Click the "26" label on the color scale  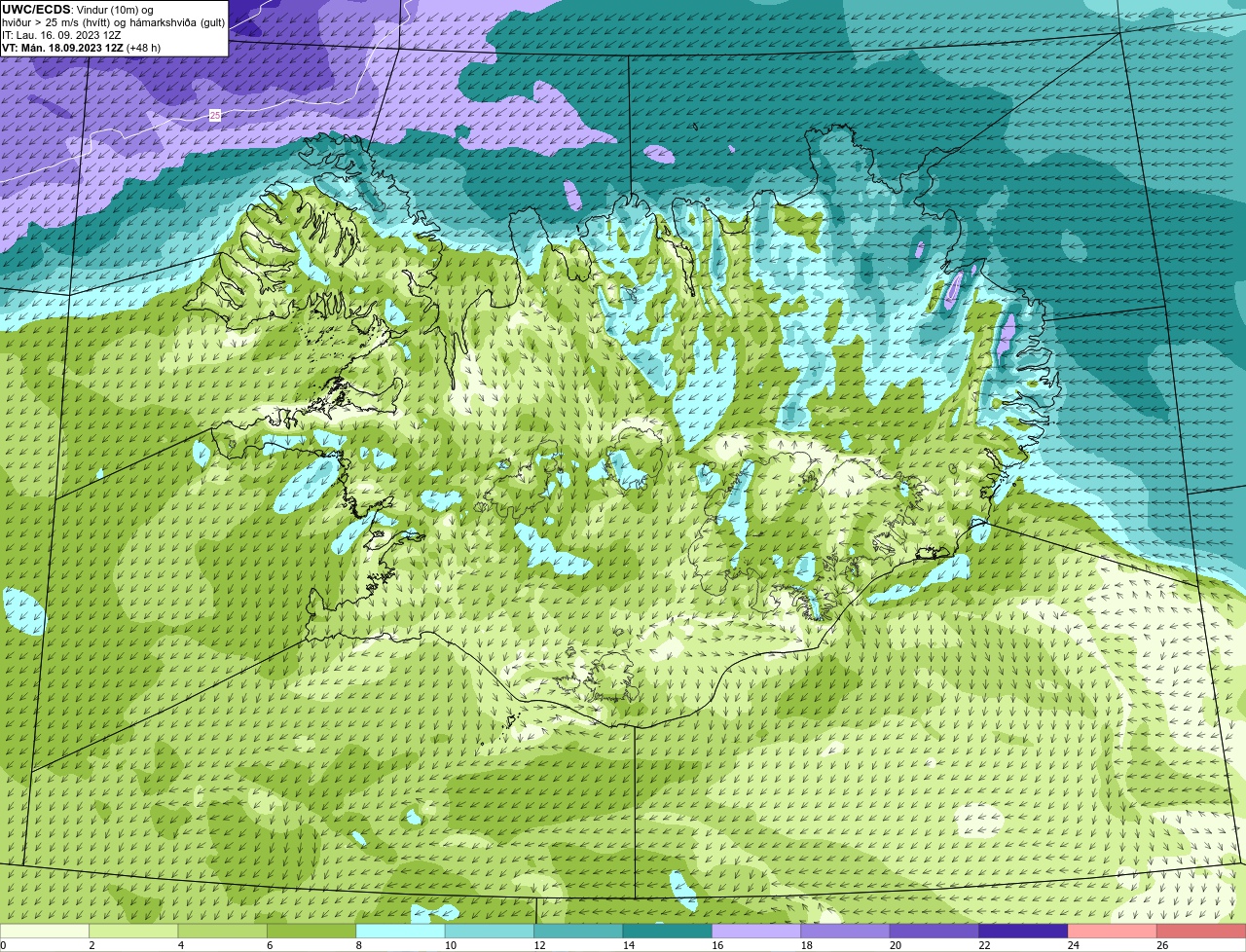1161,945
